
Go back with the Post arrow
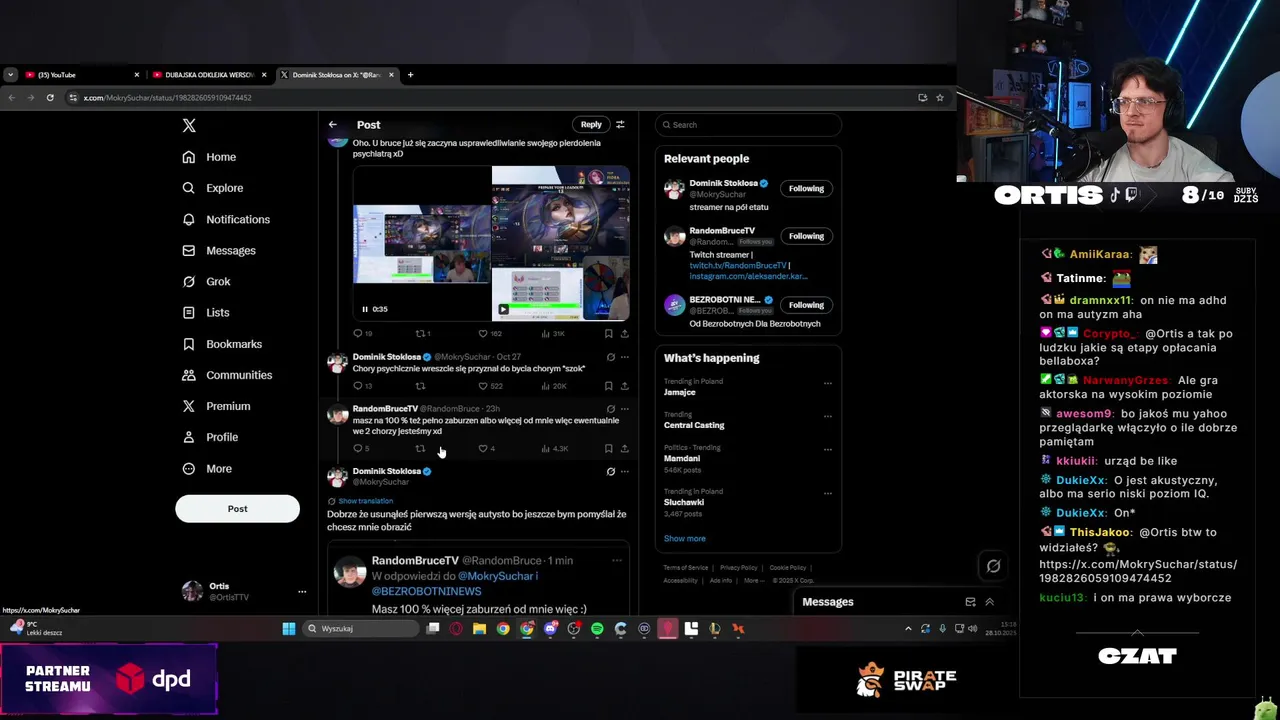333,125
